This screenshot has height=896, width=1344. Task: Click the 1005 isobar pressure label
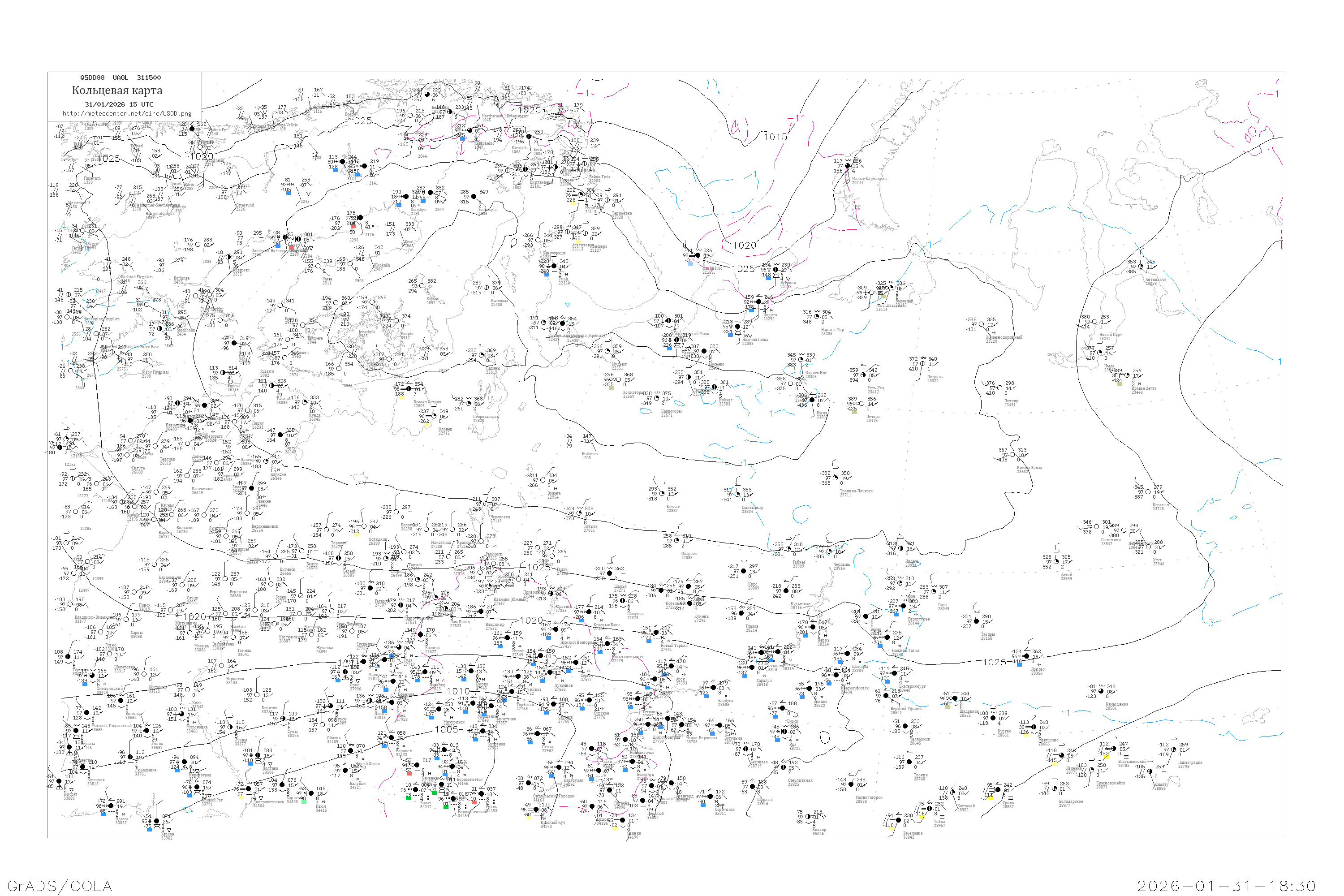point(446,729)
